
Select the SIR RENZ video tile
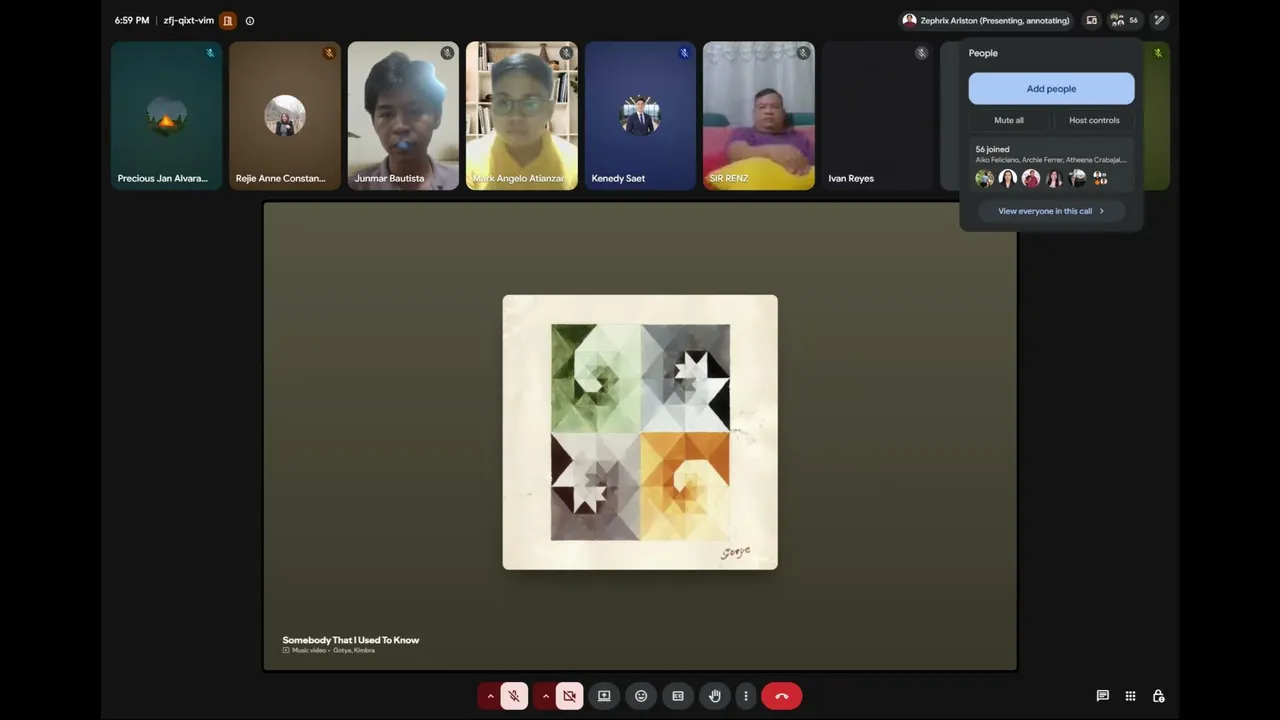[x=758, y=115]
